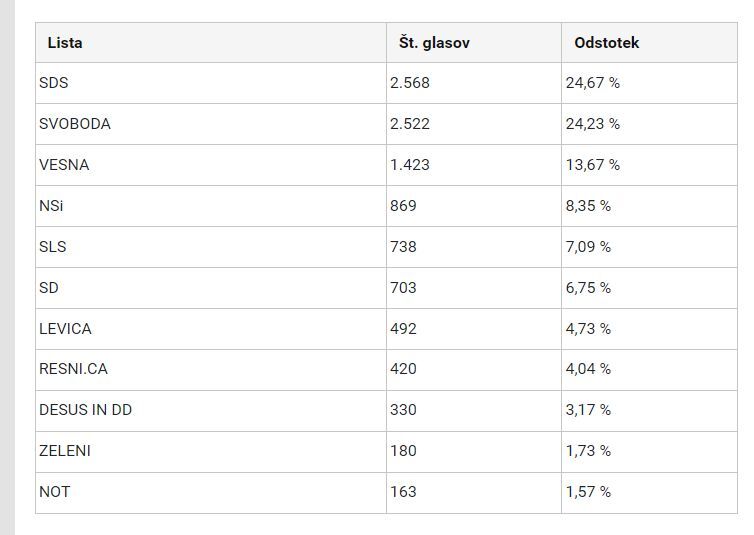The image size is (754, 535).
Task: Click the NSi list entry
Action: (x=51, y=206)
